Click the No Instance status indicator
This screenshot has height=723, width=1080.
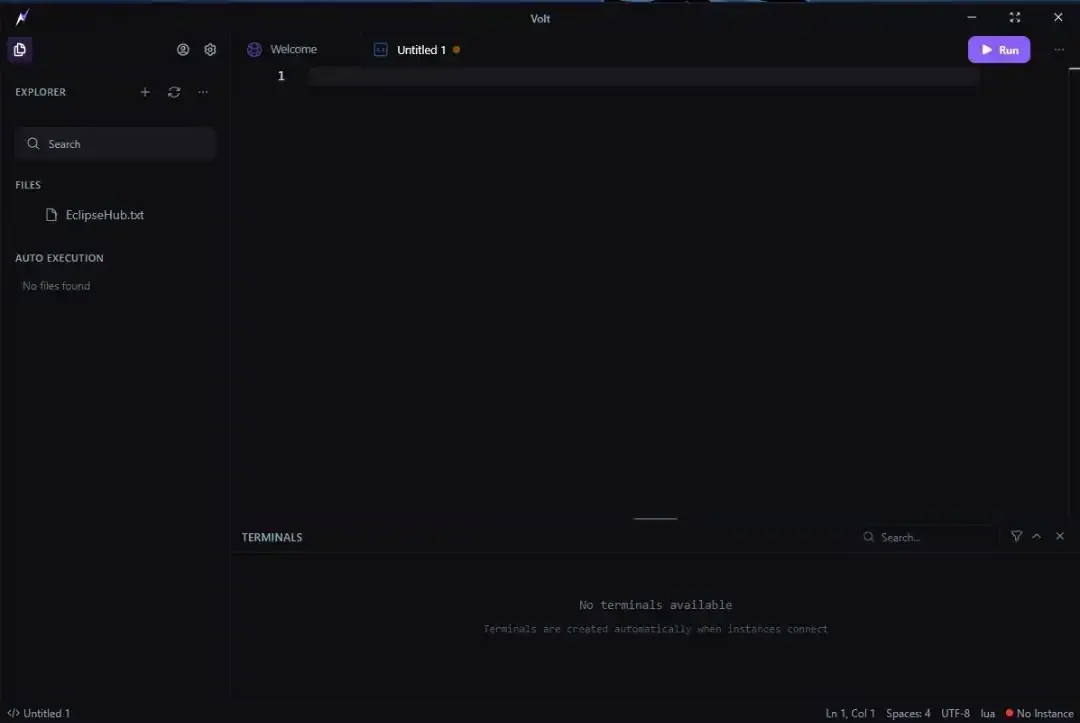[1039, 713]
